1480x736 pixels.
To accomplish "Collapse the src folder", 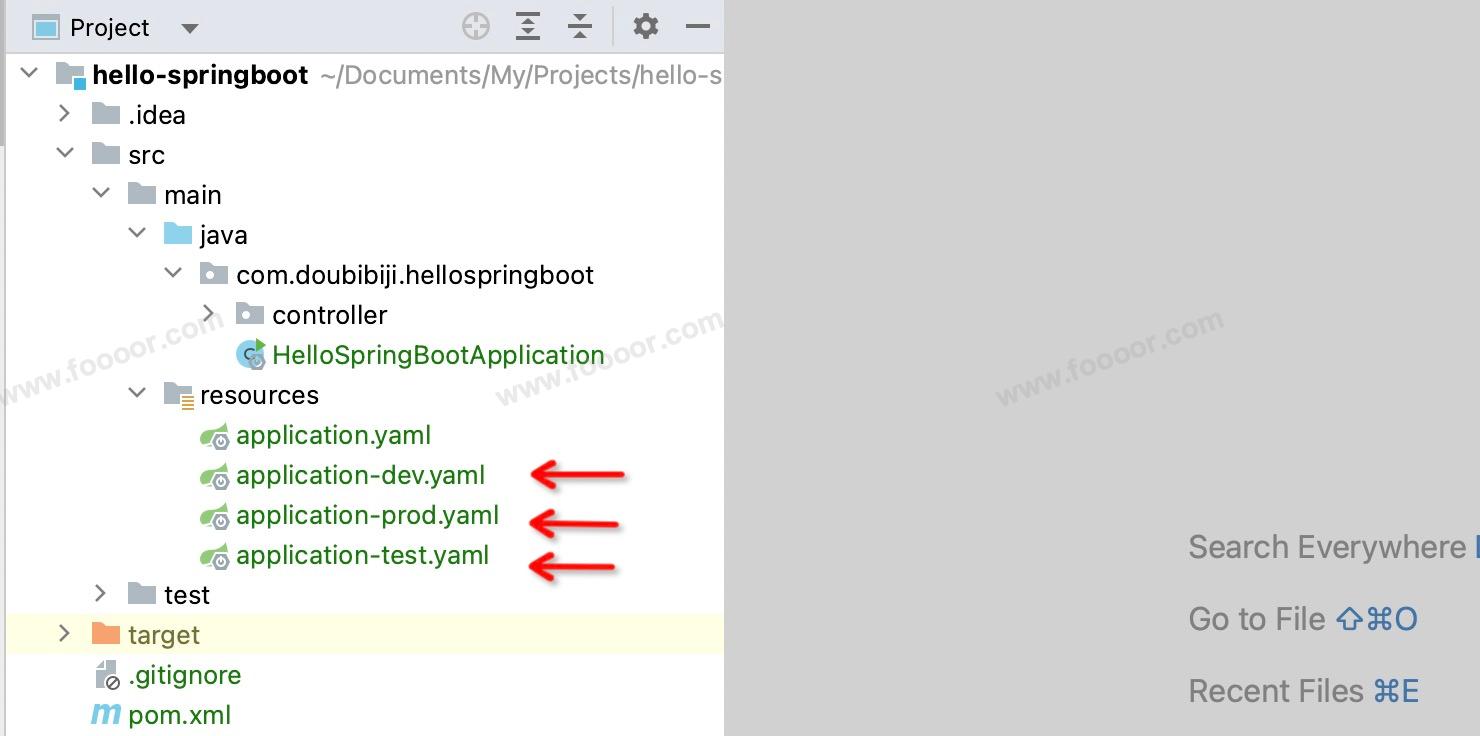I will pos(66,154).
